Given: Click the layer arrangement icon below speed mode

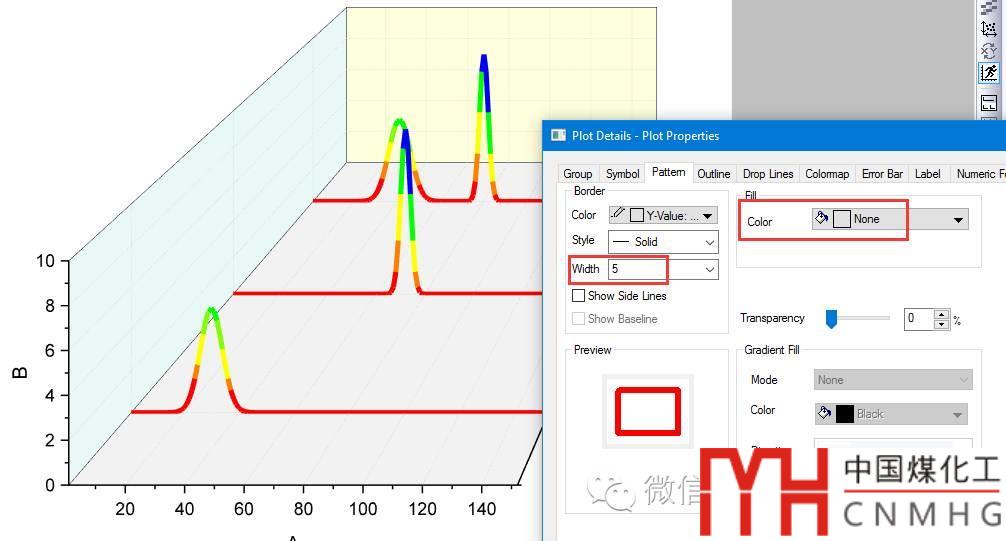Looking at the screenshot, I should point(989,103).
